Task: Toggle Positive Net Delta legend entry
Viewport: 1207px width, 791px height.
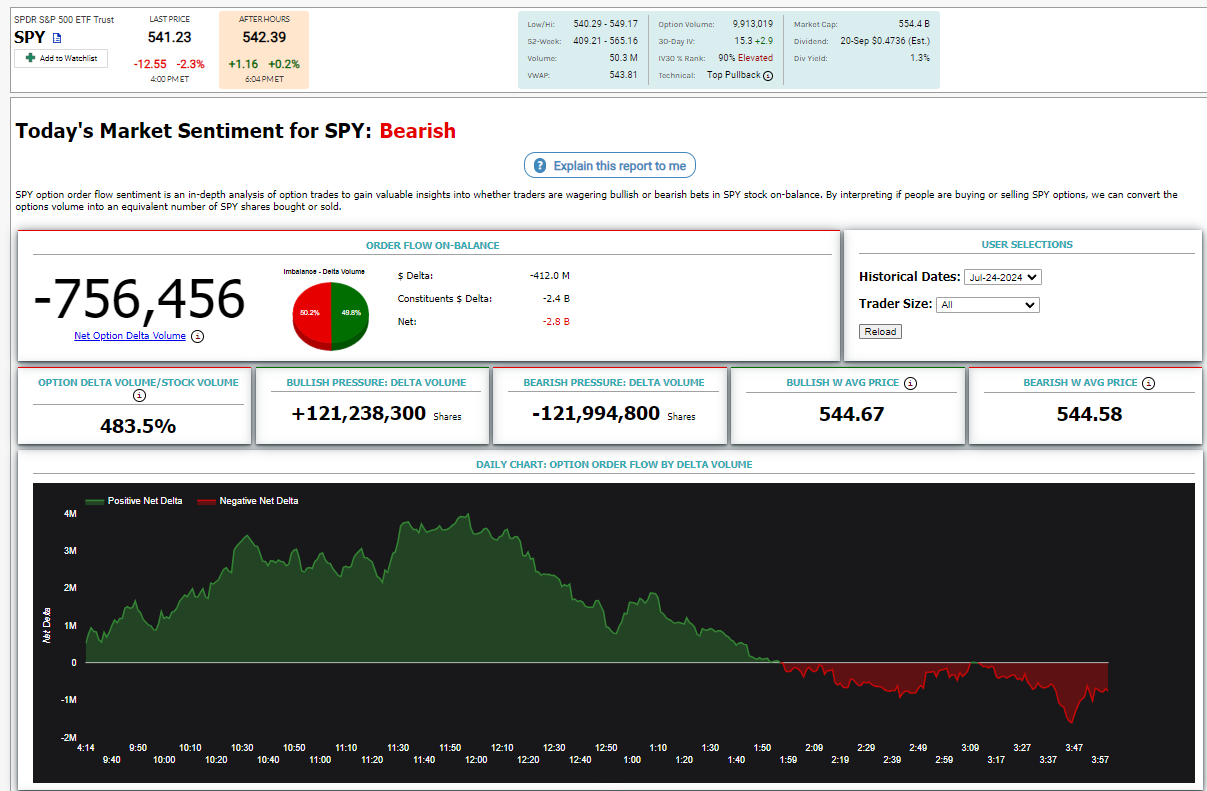Action: pyautogui.click(x=135, y=501)
